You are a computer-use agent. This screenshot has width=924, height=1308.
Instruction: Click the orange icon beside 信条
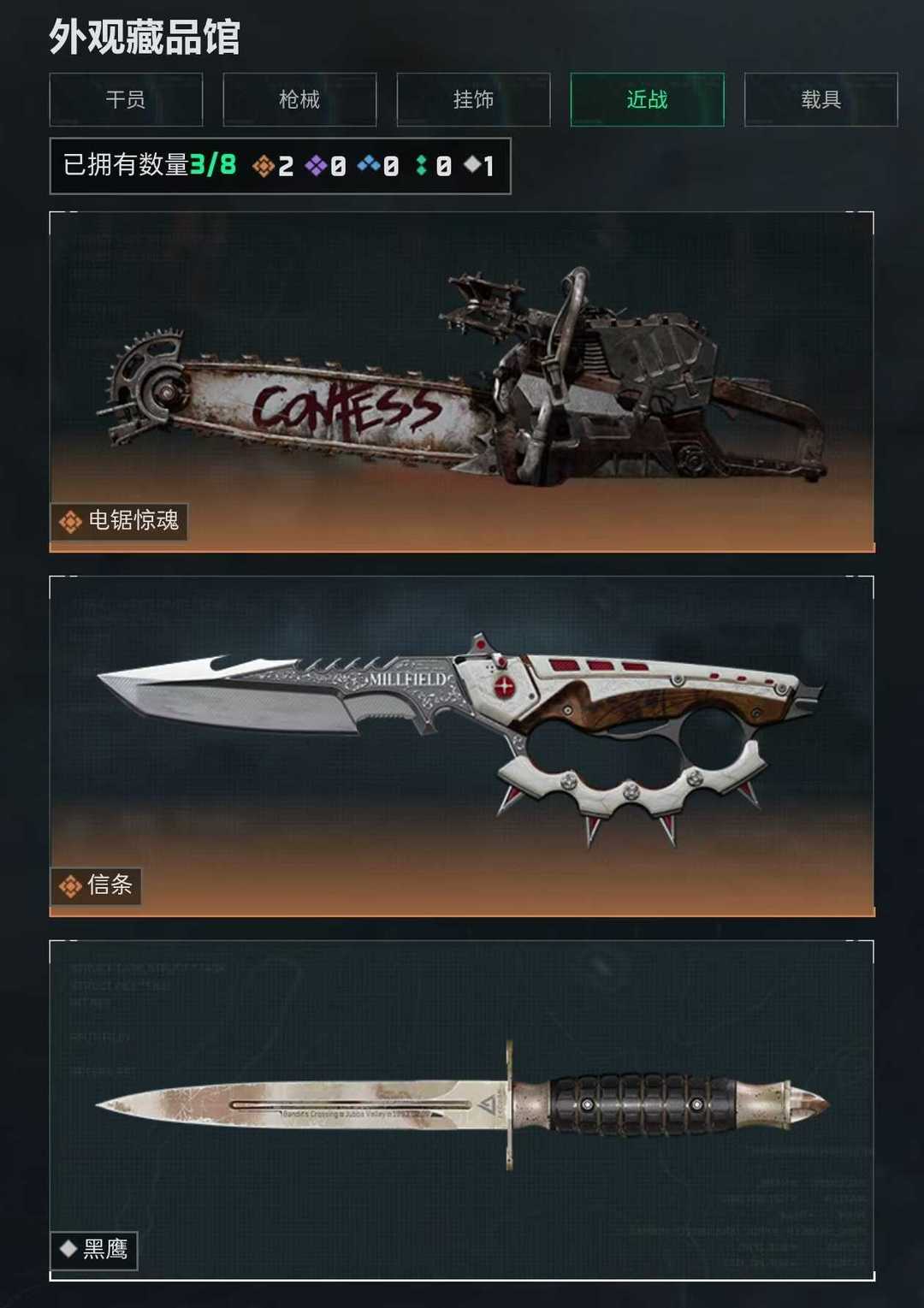point(70,885)
